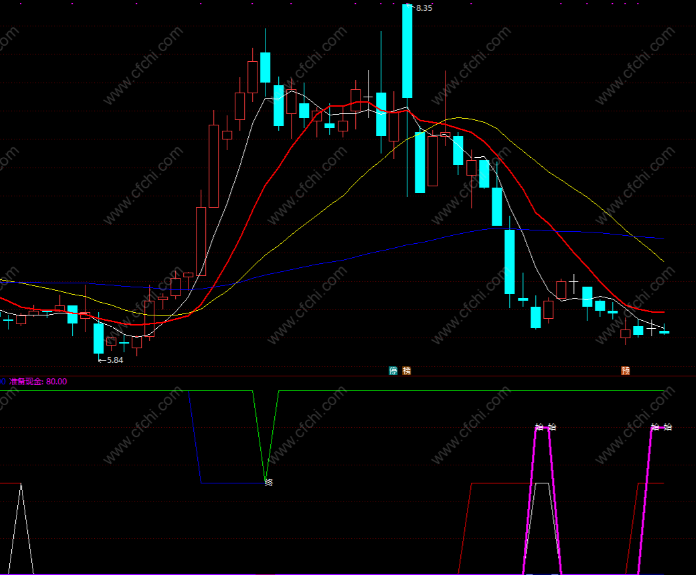Image resolution: width=696 pixels, height=575 pixels.
Task: Click the signal marker at the green dip bottom
Action: 269,482
